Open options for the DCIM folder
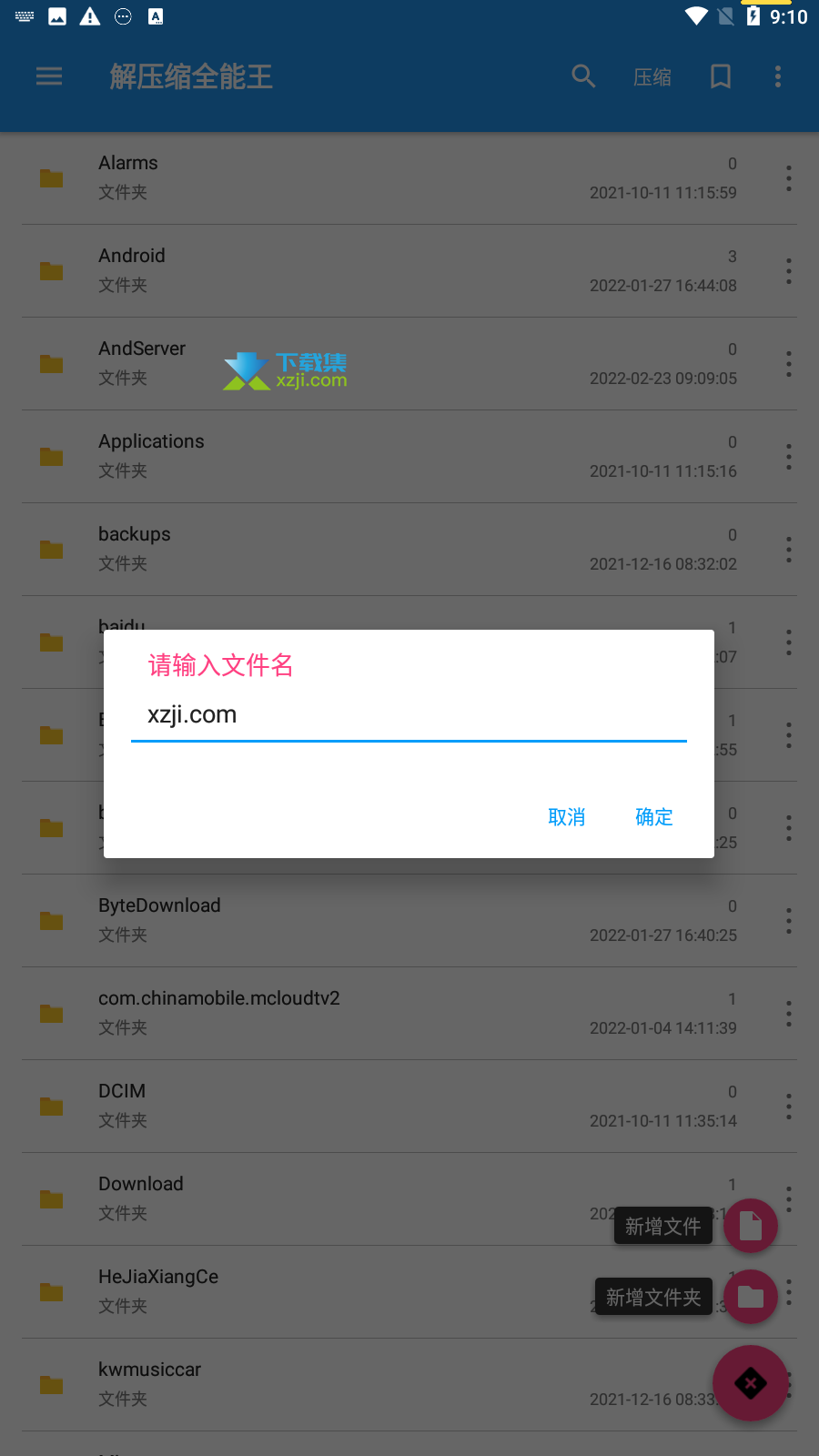Screen dimensions: 819x1456 789,1107
